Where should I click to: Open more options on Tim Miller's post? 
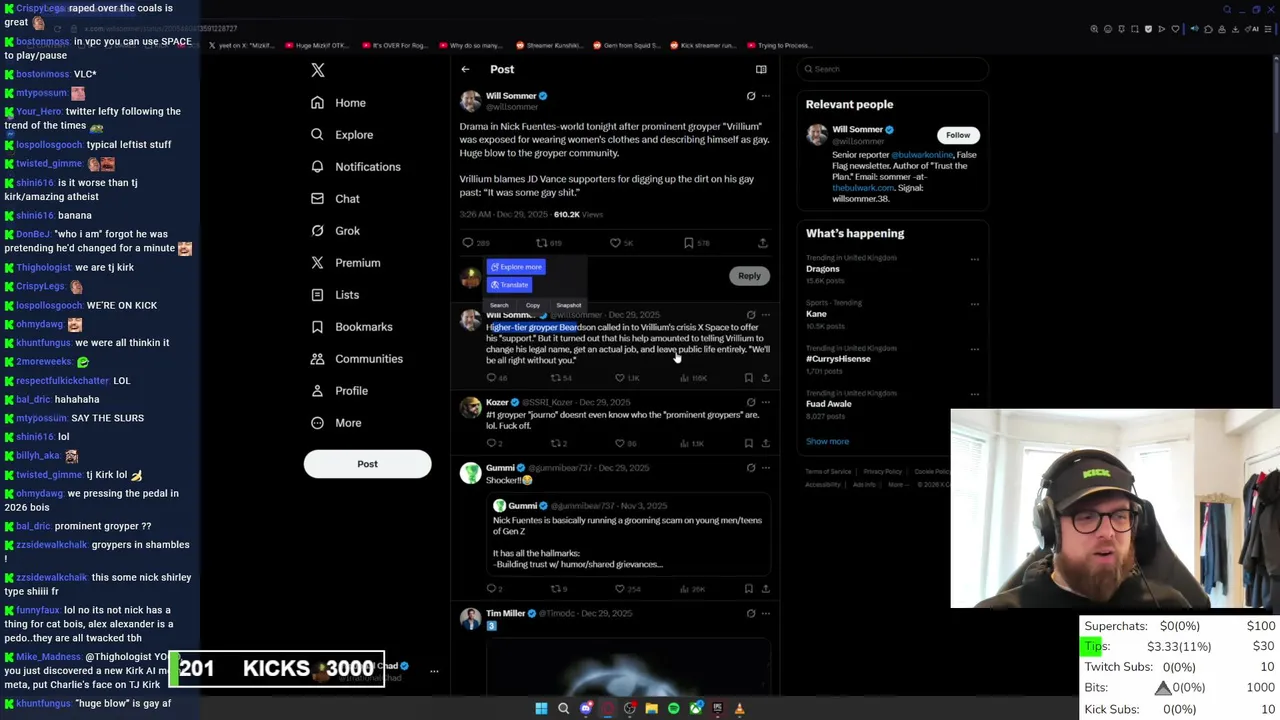[x=766, y=613]
